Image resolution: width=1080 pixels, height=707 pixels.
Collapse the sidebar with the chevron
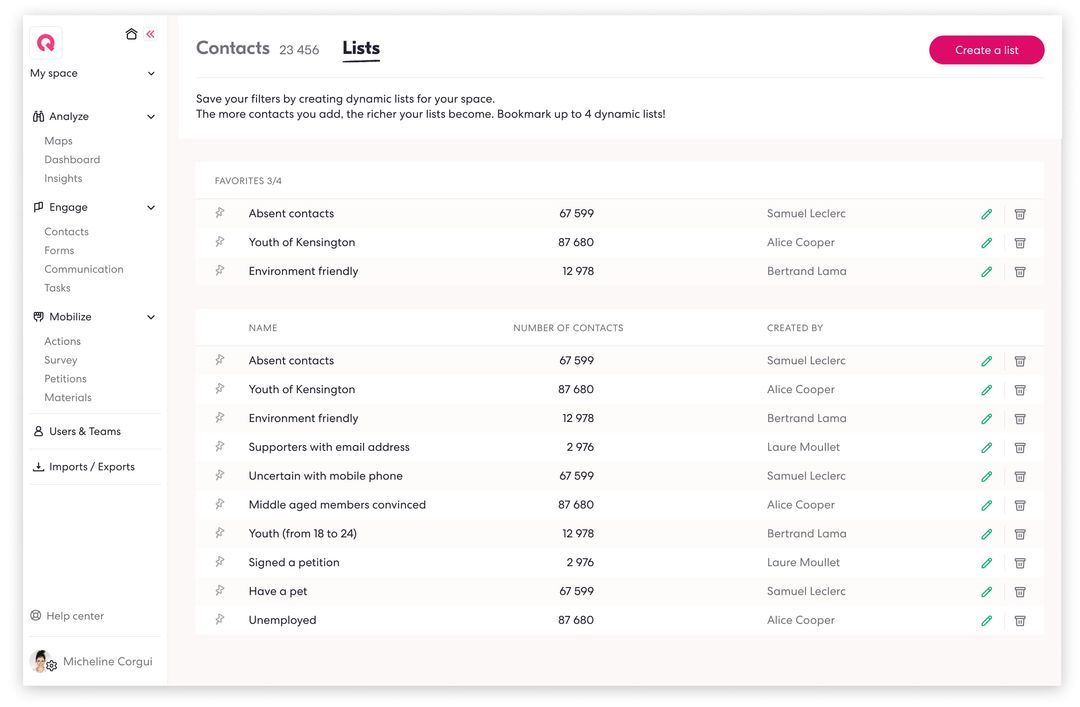[x=147, y=31]
